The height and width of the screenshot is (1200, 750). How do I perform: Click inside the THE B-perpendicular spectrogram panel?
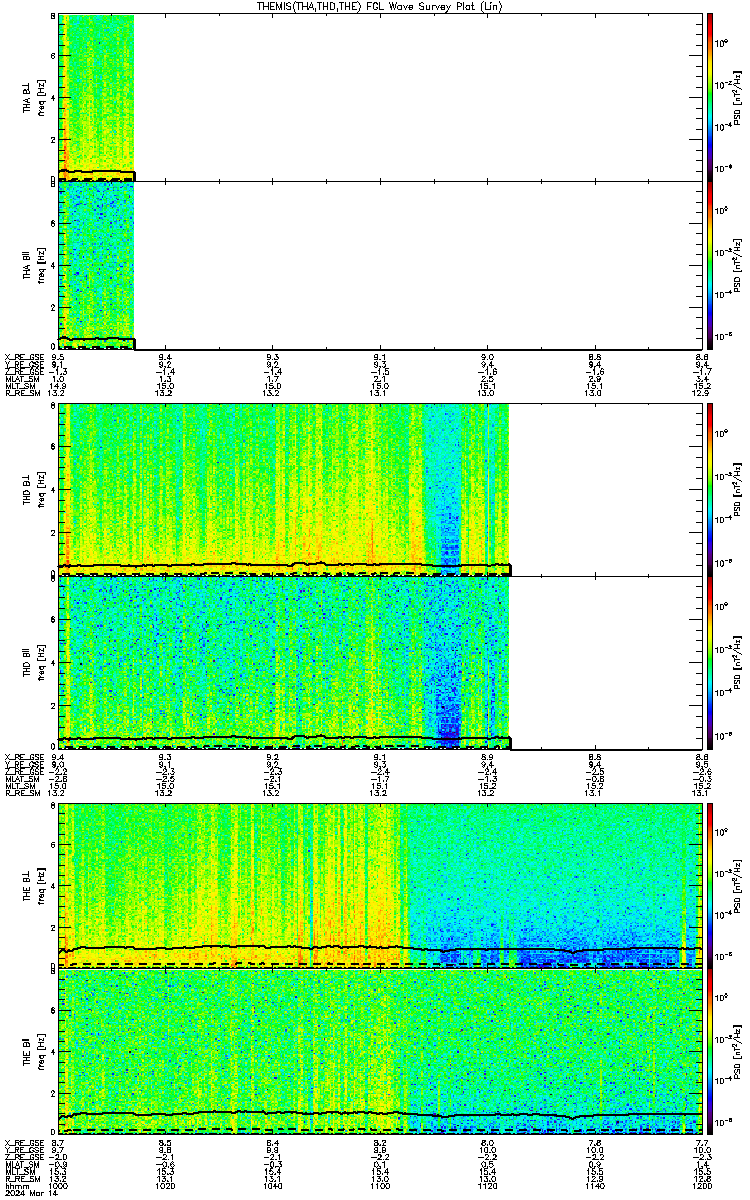coord(380,886)
